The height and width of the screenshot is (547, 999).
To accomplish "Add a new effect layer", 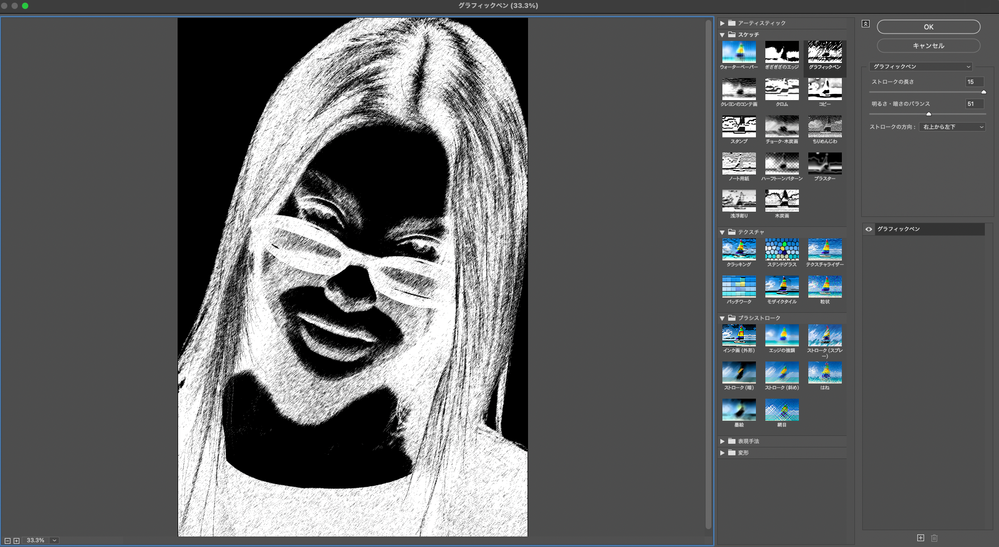I will 920,538.
